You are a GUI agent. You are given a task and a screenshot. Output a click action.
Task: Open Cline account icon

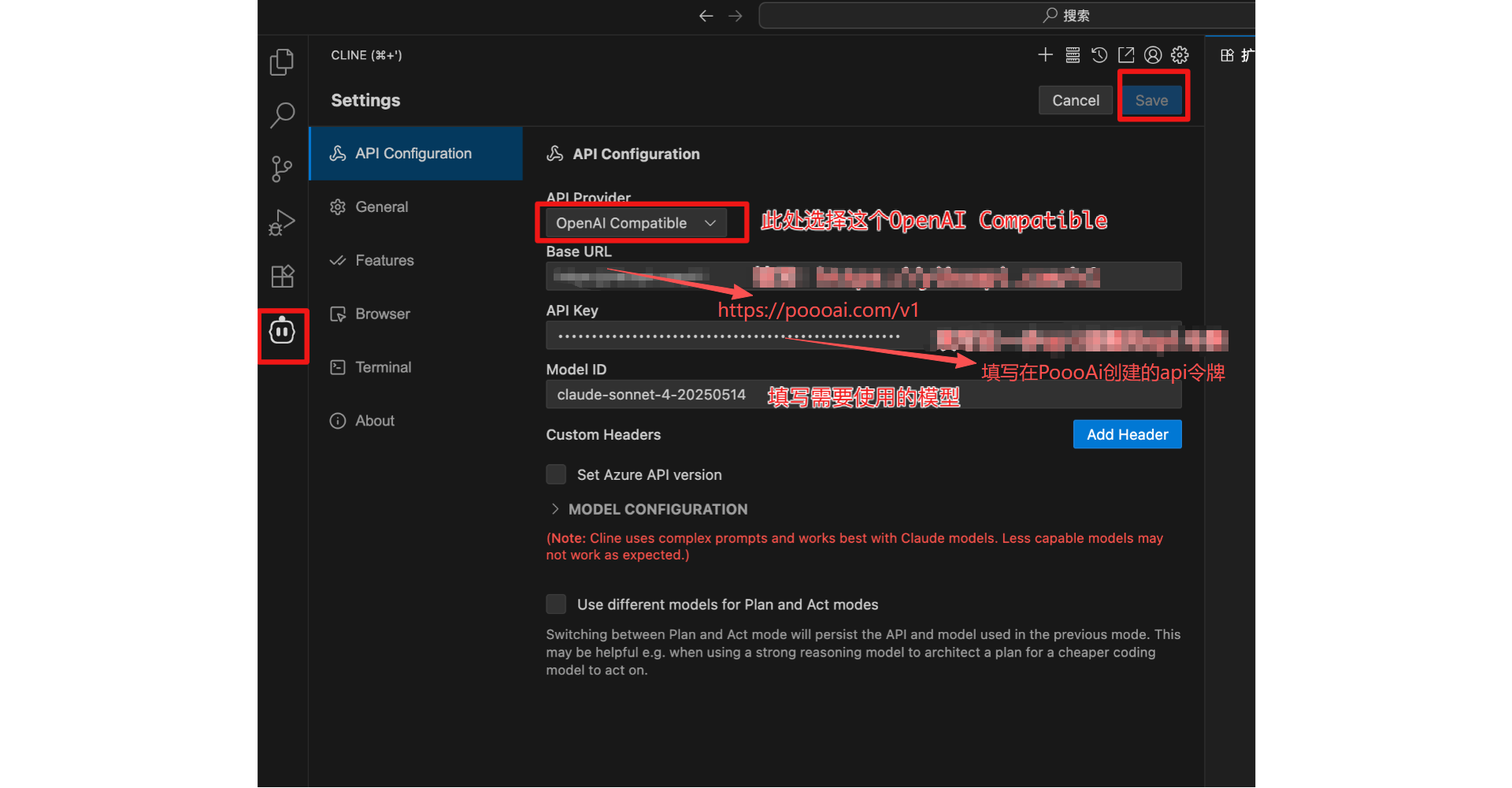click(x=1153, y=55)
